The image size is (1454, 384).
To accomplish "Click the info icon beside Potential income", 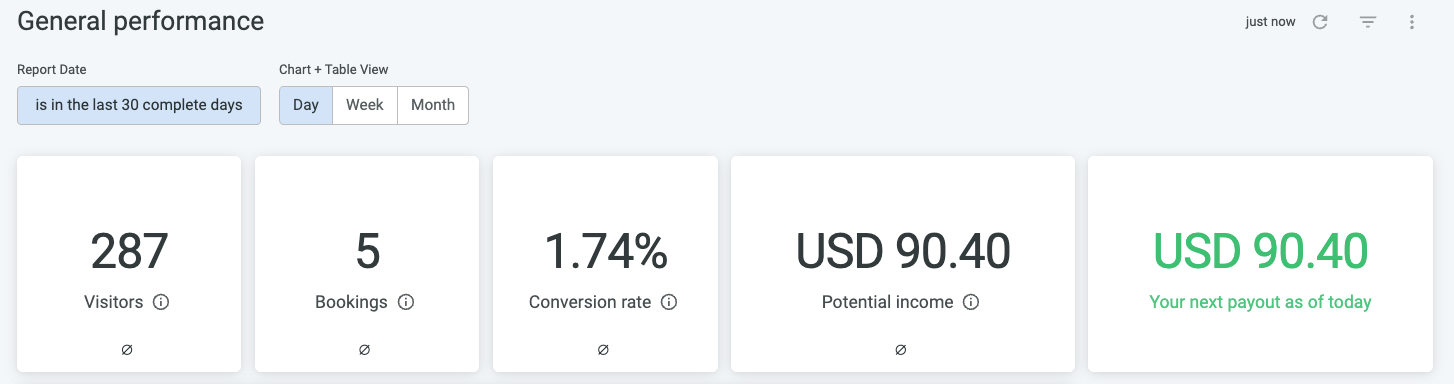I will point(971,302).
